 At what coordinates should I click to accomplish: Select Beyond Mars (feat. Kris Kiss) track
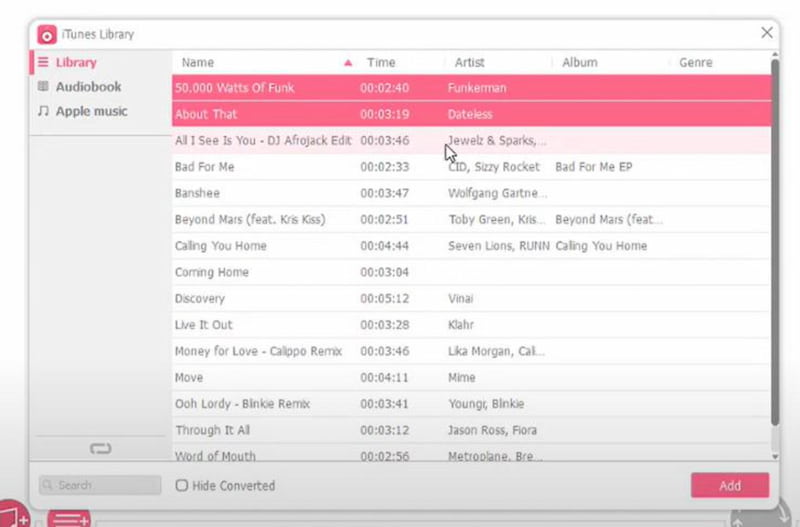click(x=250, y=219)
